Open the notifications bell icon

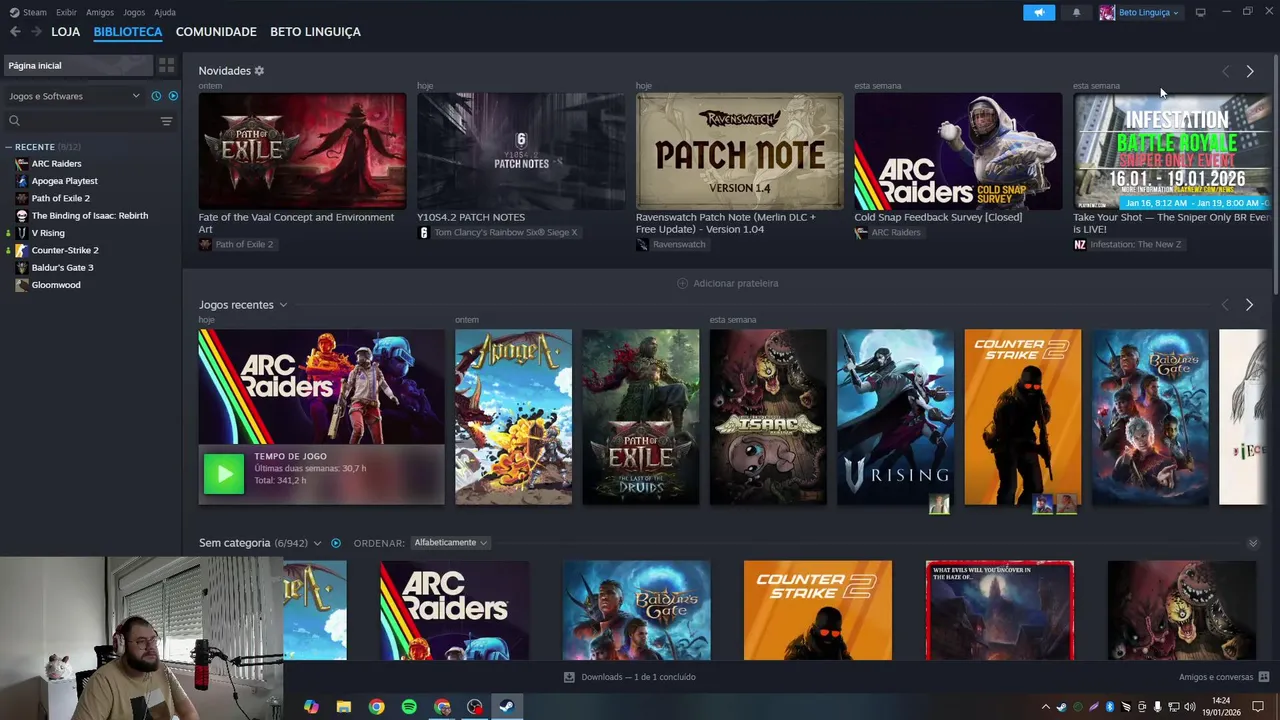point(1076,12)
